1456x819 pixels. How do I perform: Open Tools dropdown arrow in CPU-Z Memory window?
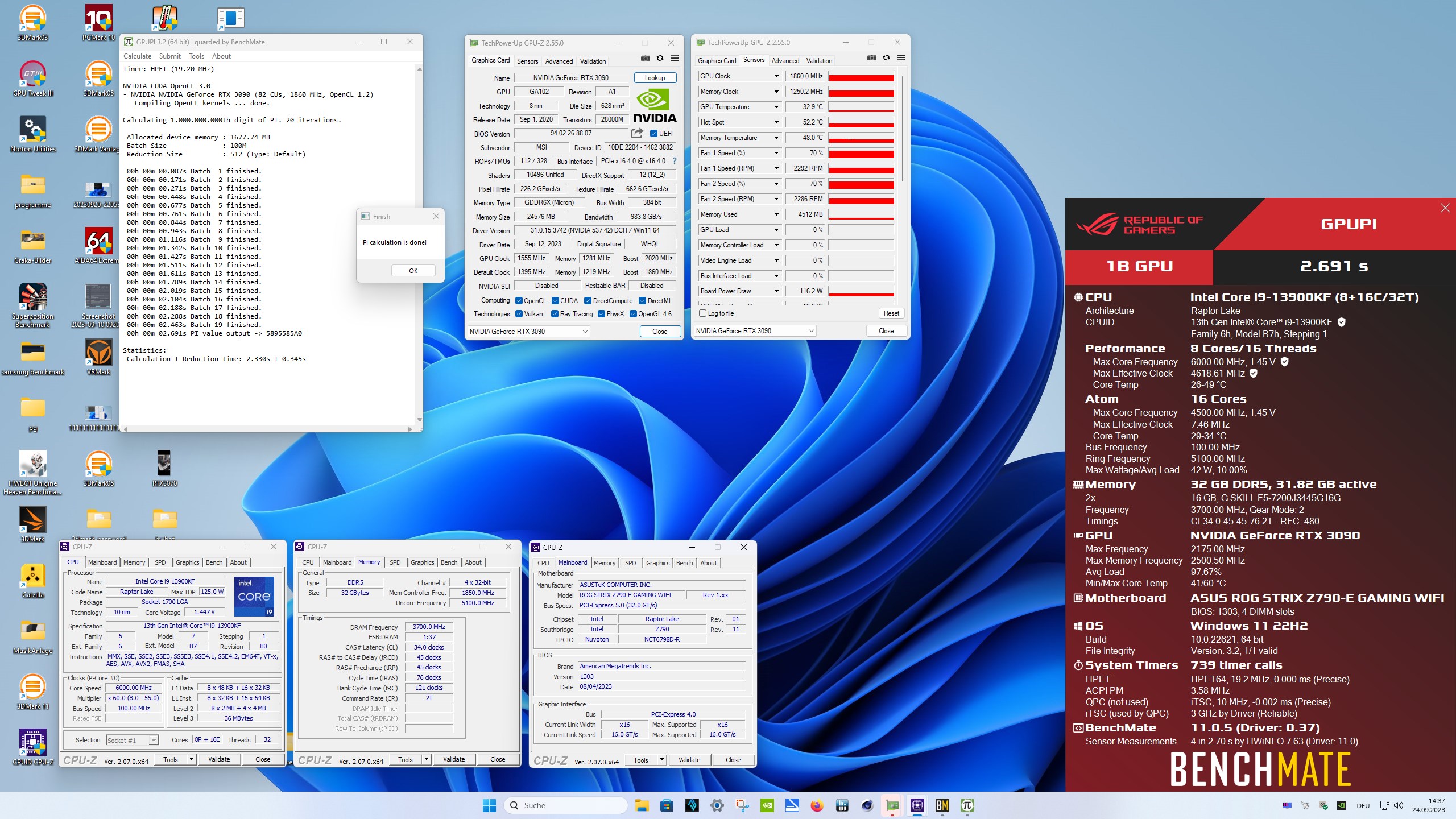(x=425, y=759)
